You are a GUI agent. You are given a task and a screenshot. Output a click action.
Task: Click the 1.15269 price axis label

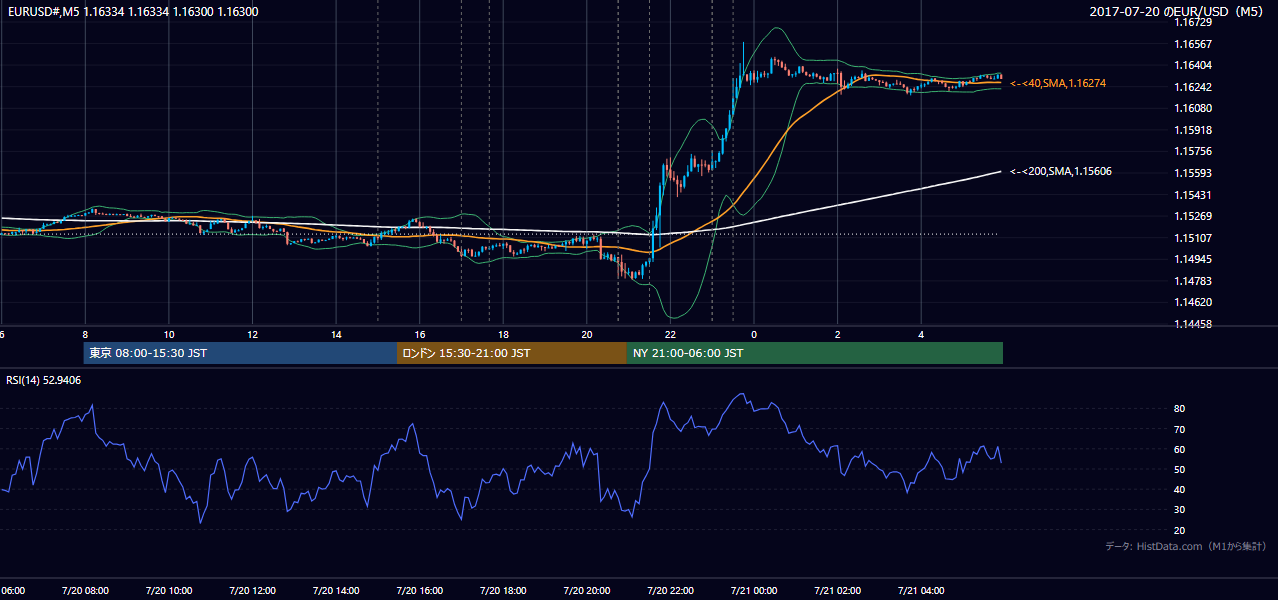tap(1195, 216)
